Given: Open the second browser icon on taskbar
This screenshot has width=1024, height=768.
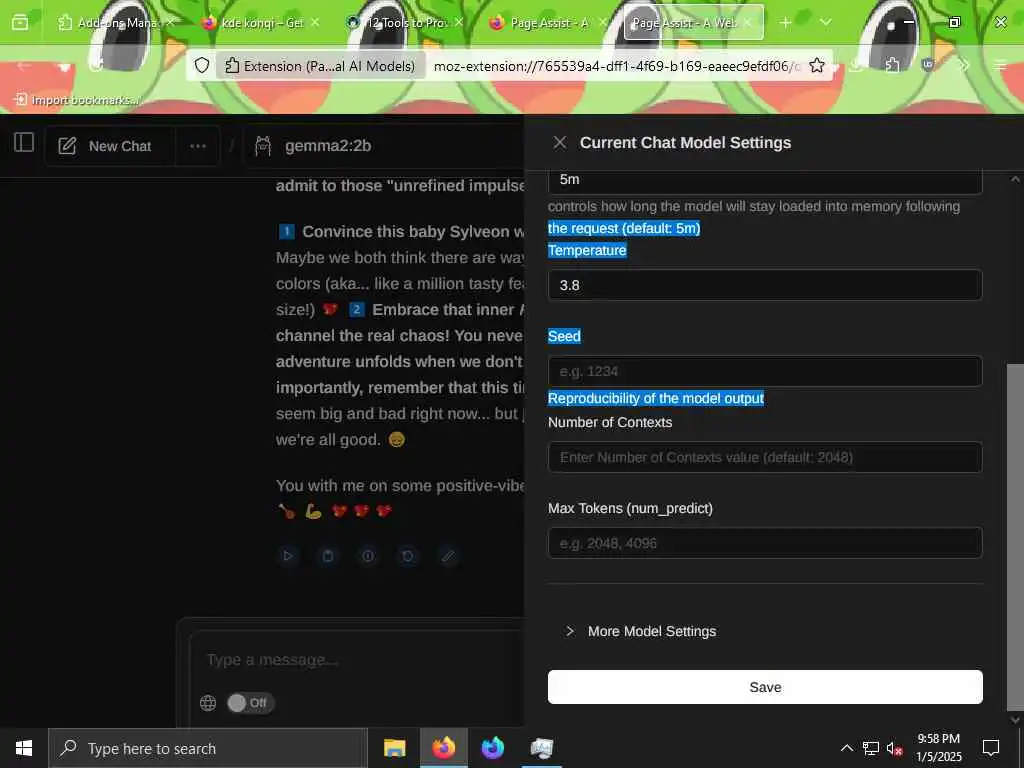Looking at the screenshot, I should point(493,748).
